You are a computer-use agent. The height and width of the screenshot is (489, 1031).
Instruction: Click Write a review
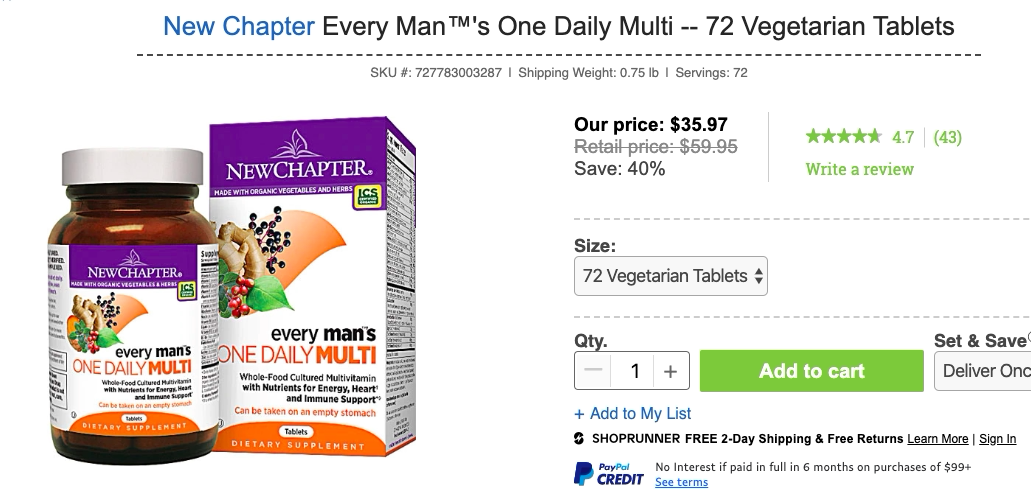coord(859,169)
